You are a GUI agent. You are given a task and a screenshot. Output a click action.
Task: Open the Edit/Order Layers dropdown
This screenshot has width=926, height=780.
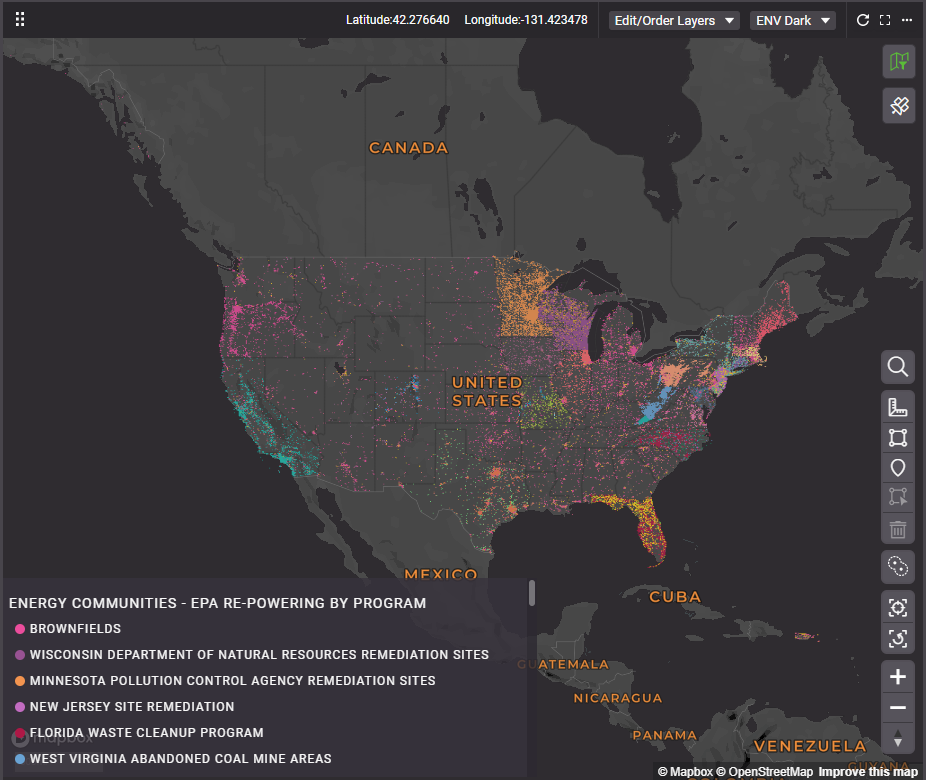pos(675,20)
